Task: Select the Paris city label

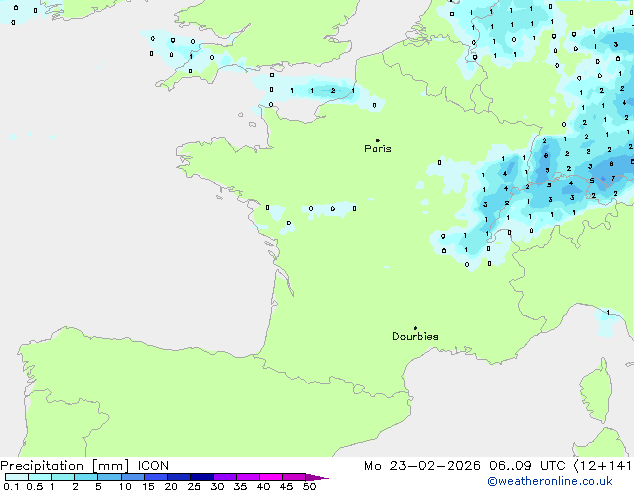Action: tap(378, 149)
